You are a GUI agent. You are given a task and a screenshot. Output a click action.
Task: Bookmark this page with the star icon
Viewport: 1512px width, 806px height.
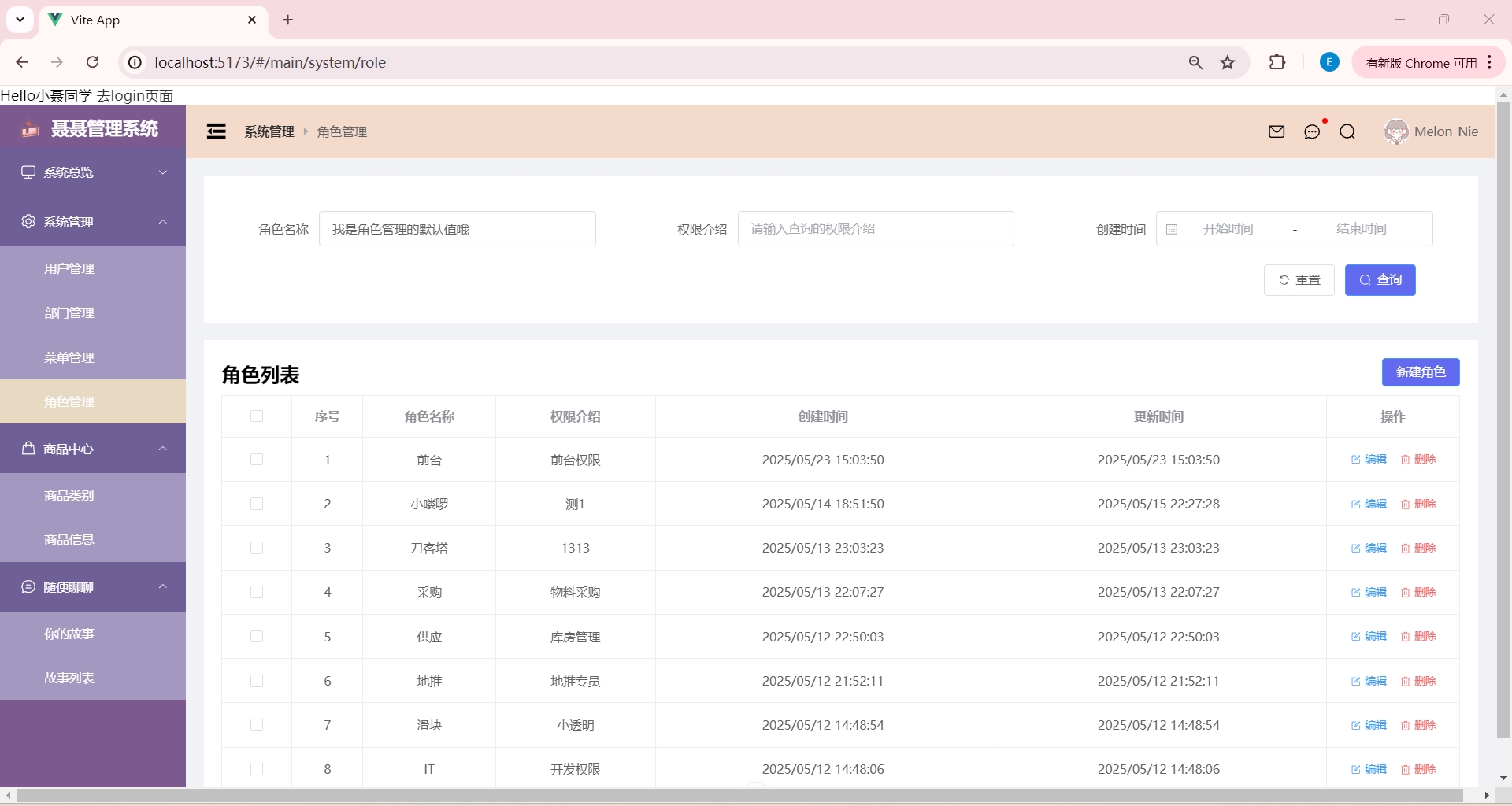[x=1228, y=62]
